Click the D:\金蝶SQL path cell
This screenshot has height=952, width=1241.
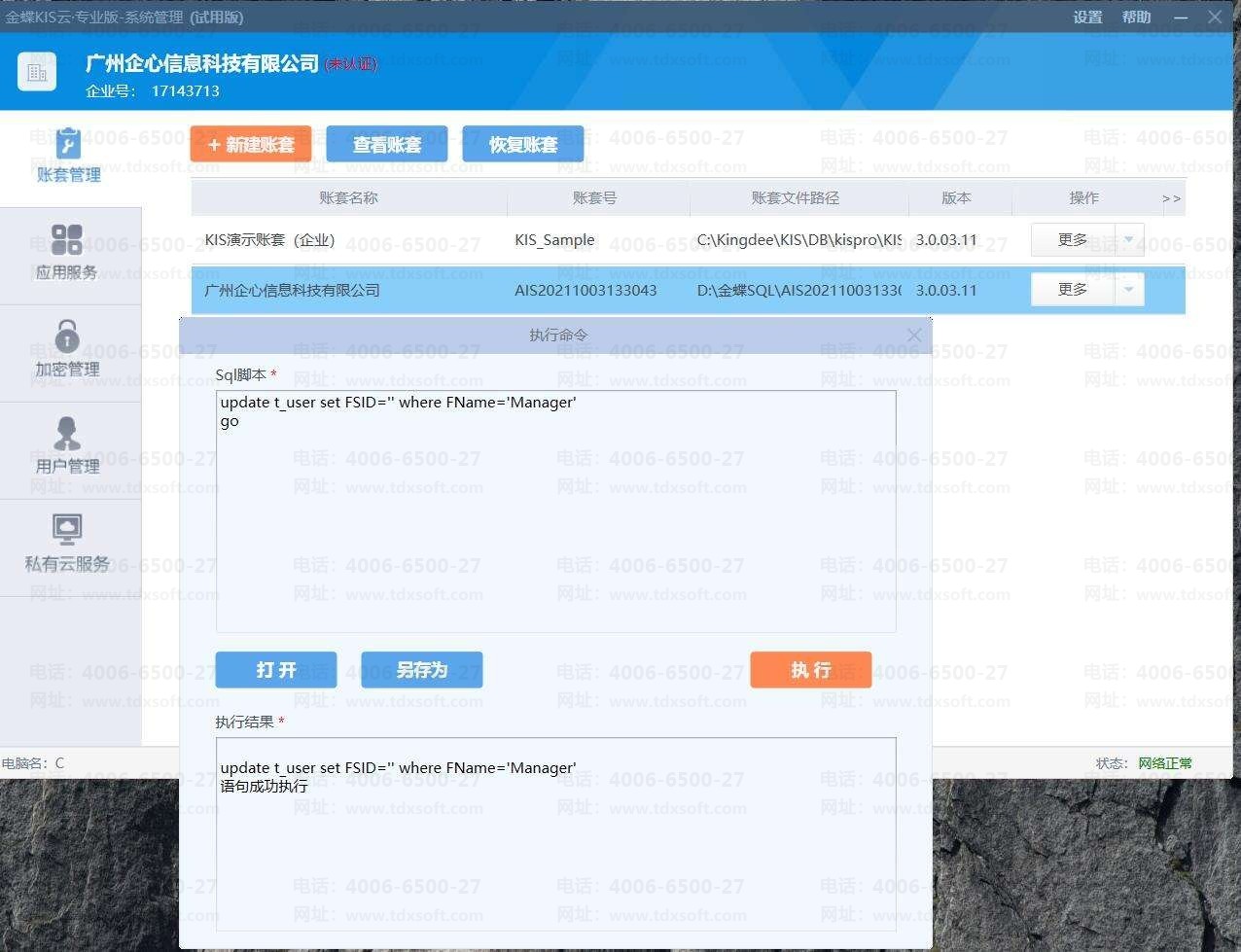coord(799,290)
